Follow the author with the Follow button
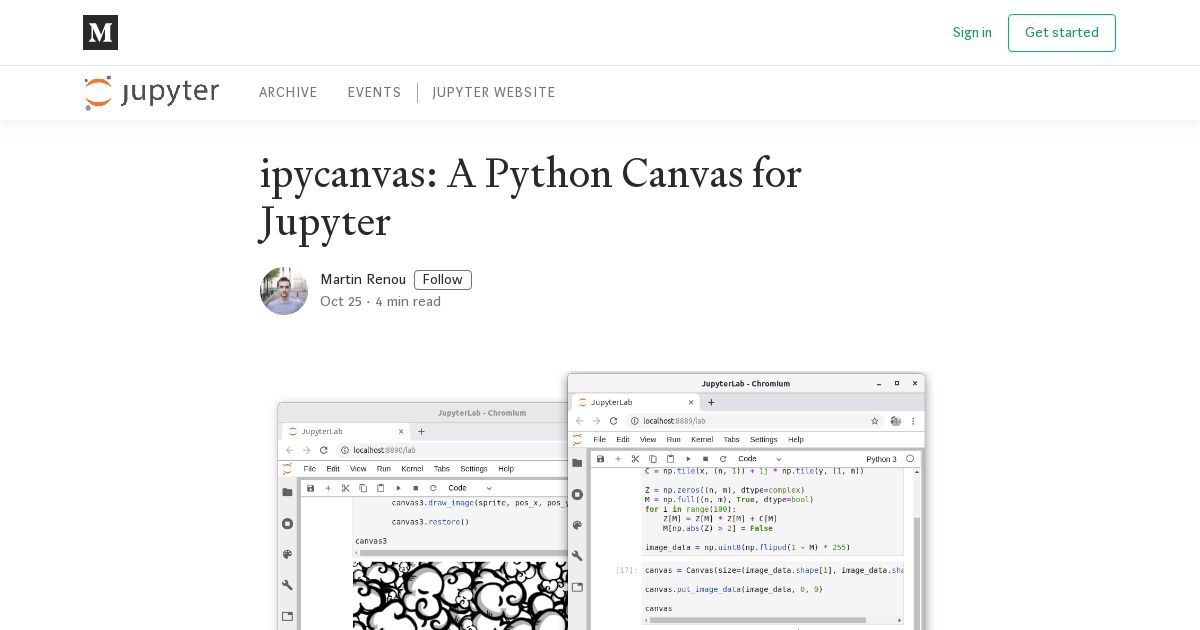This screenshot has height=630, width=1200. click(x=443, y=280)
